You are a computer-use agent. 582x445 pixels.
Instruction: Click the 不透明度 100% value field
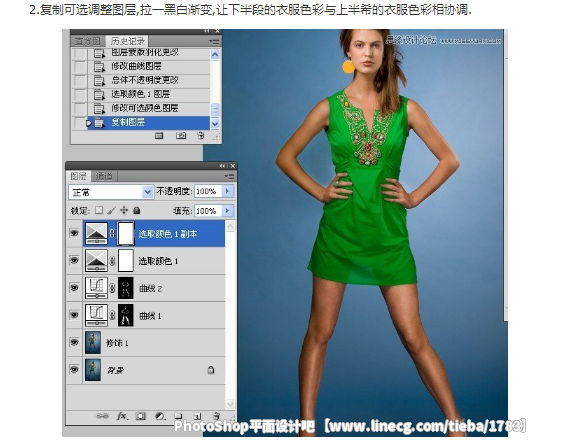(x=208, y=191)
